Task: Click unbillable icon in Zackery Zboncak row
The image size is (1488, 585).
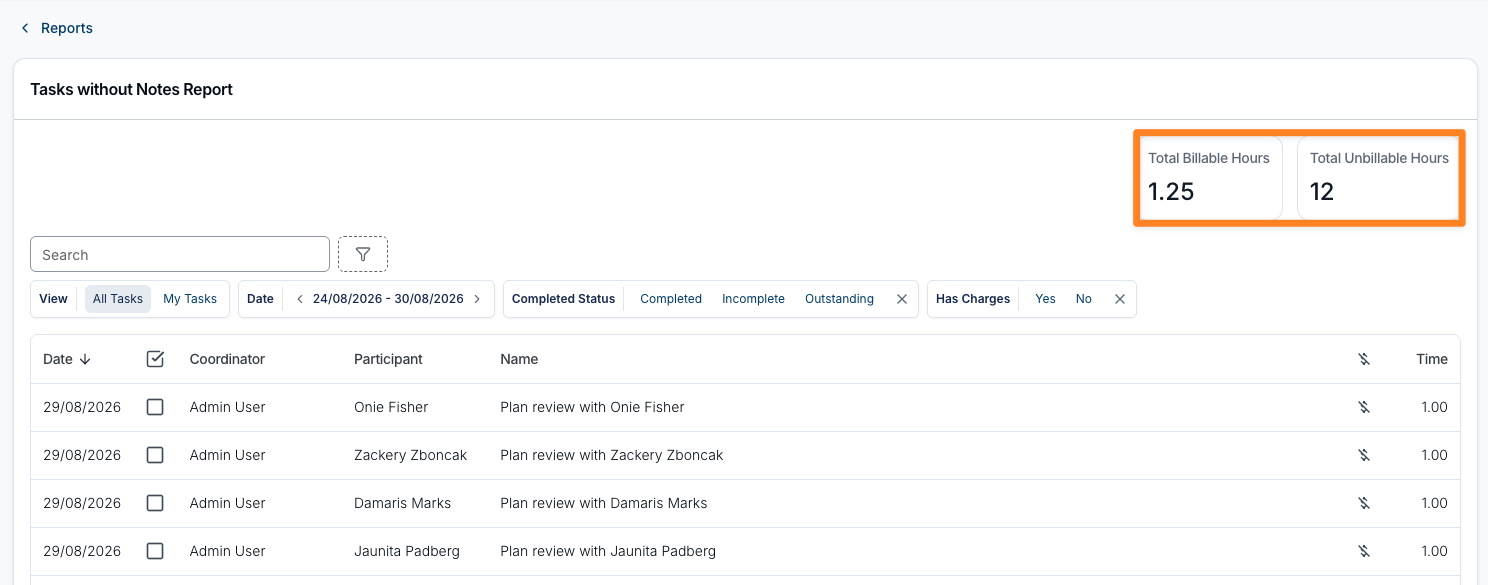Action: pos(1363,455)
